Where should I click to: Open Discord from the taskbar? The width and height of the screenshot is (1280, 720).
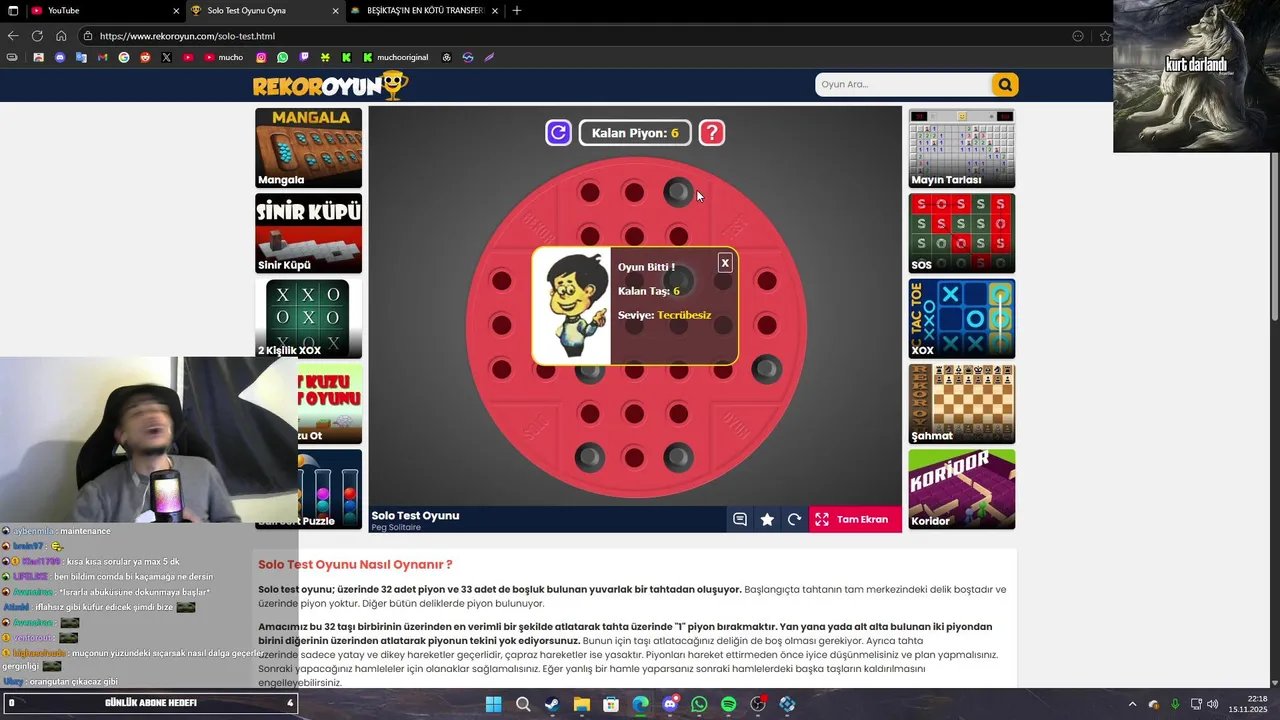(x=670, y=704)
